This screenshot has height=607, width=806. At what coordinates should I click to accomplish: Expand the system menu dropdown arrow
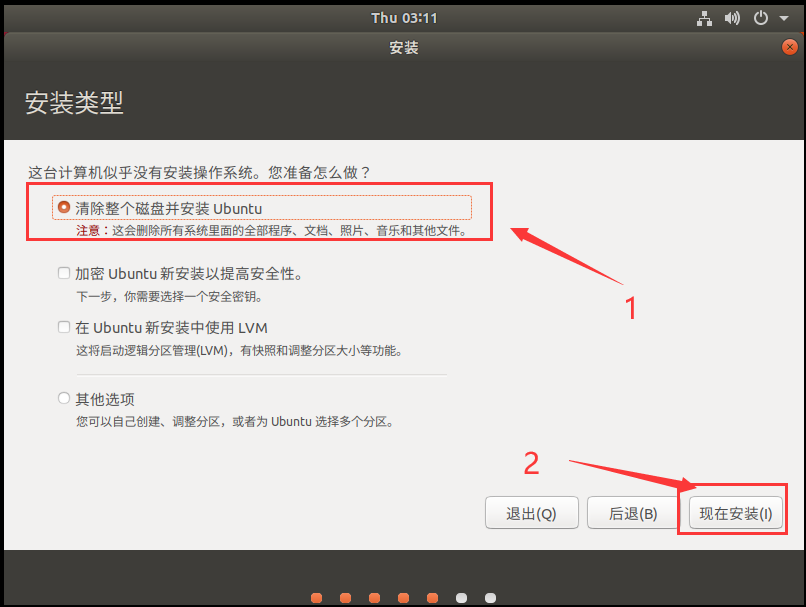(784, 19)
